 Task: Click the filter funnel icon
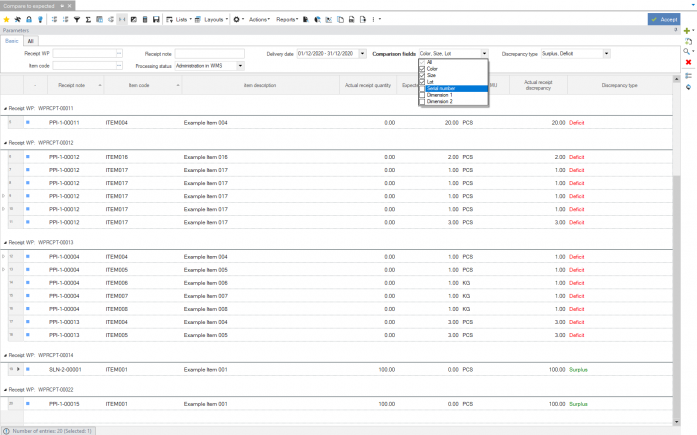[77, 20]
